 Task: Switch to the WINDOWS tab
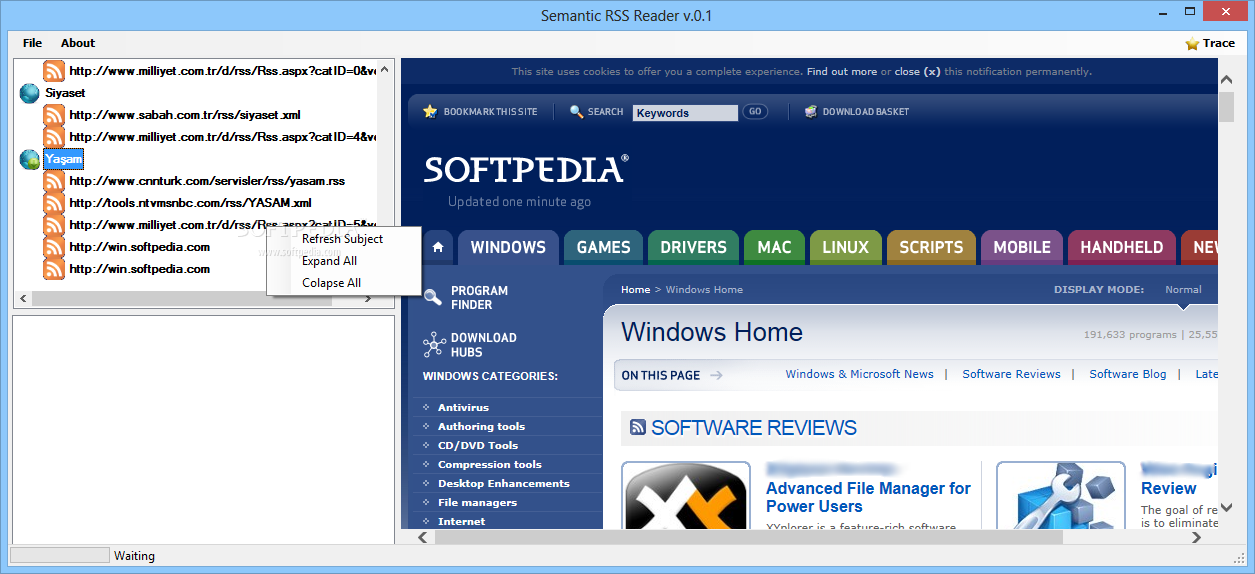click(x=508, y=247)
